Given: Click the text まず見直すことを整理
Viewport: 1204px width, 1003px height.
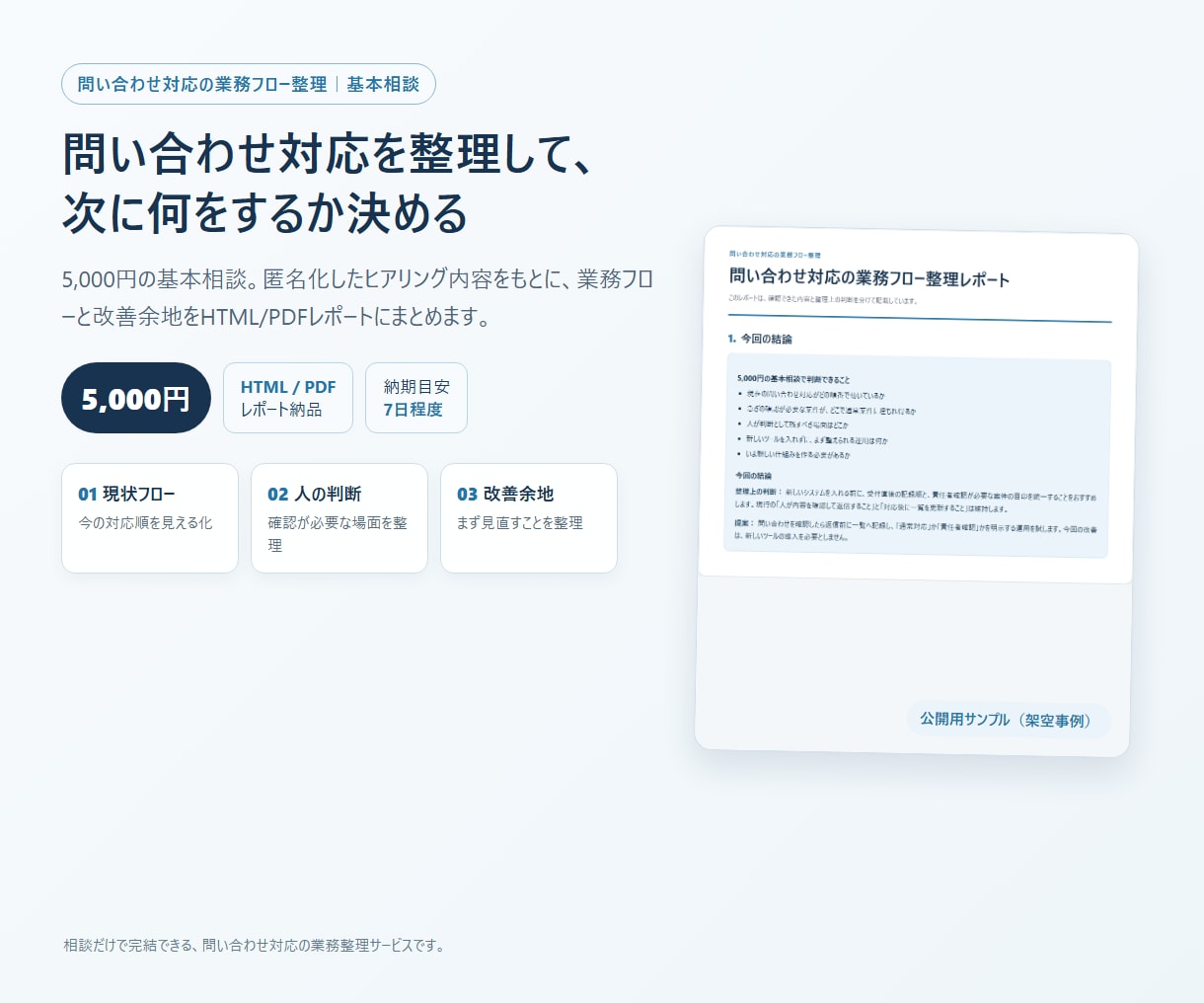Looking at the screenshot, I should pos(520,522).
